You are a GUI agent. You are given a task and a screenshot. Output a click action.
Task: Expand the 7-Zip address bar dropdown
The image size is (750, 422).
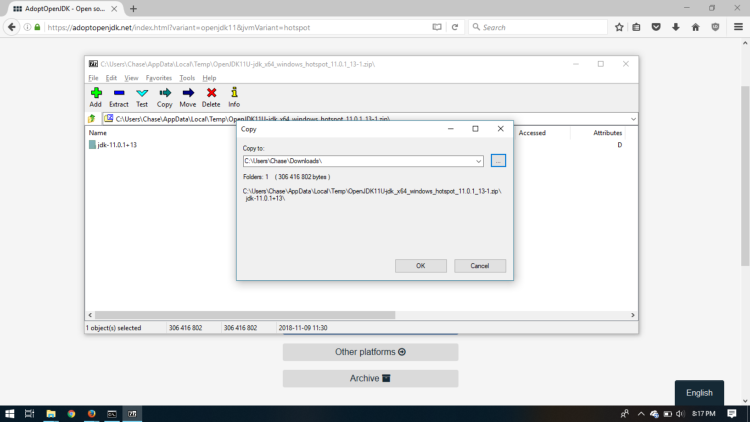click(x=633, y=119)
